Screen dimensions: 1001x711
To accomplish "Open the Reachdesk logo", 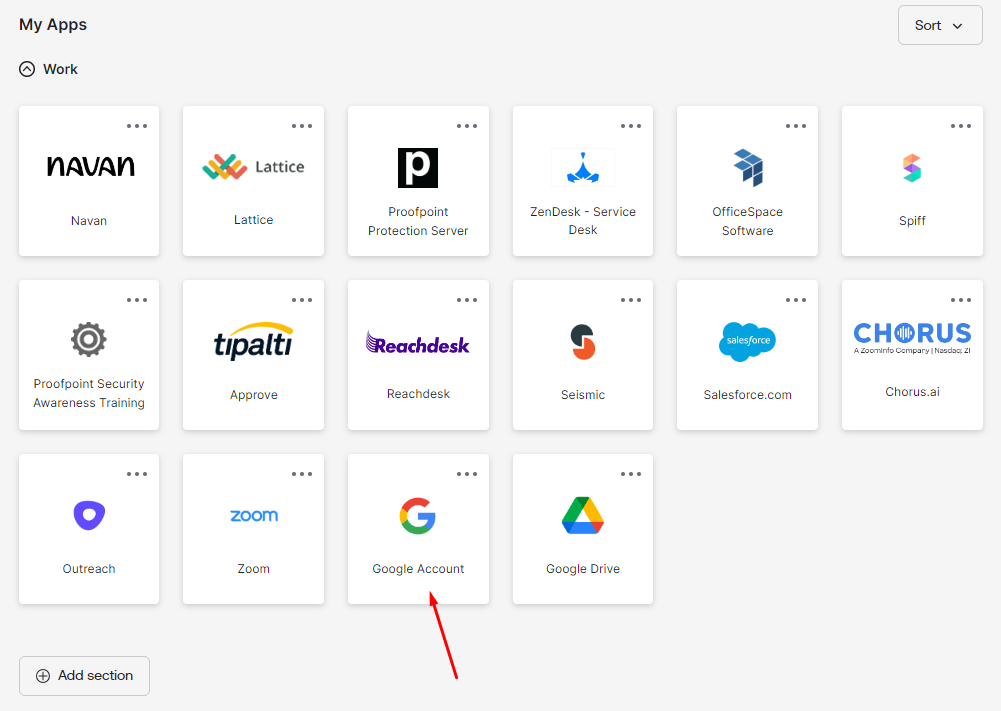I will pyautogui.click(x=418, y=343).
